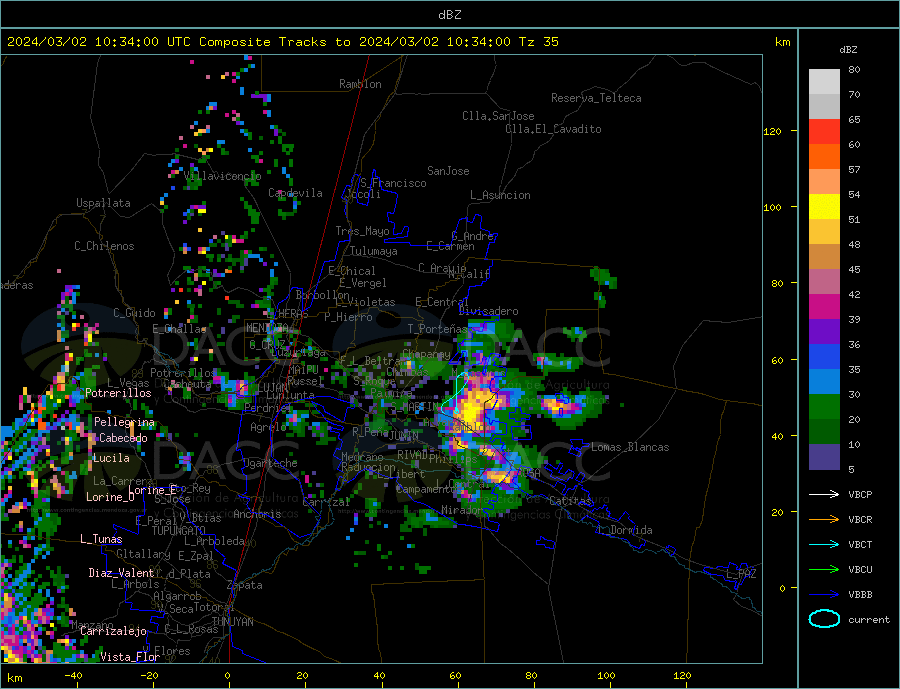Select the 20 dBZ green color swatch

824,432
